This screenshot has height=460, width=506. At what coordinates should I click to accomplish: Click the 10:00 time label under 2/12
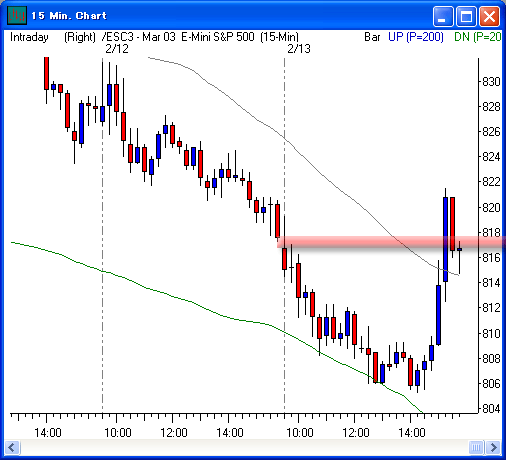pos(118,433)
